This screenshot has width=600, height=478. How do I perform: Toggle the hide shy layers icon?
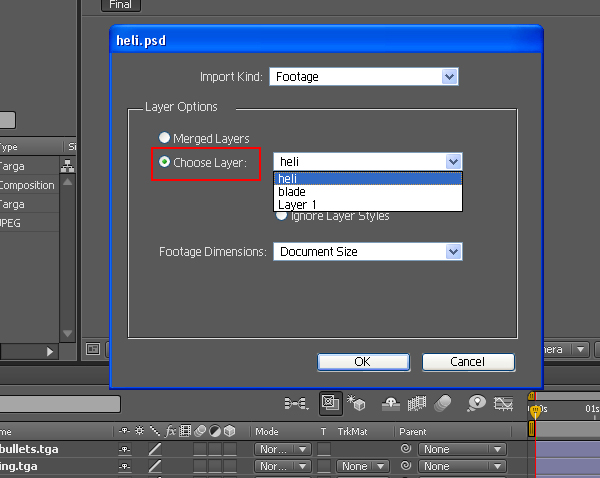click(x=391, y=403)
